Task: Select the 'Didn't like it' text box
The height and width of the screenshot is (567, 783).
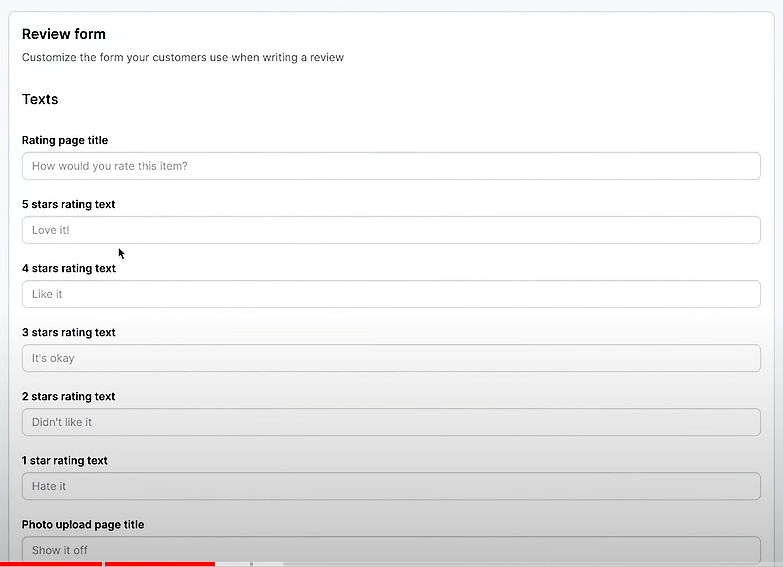Action: [391, 422]
